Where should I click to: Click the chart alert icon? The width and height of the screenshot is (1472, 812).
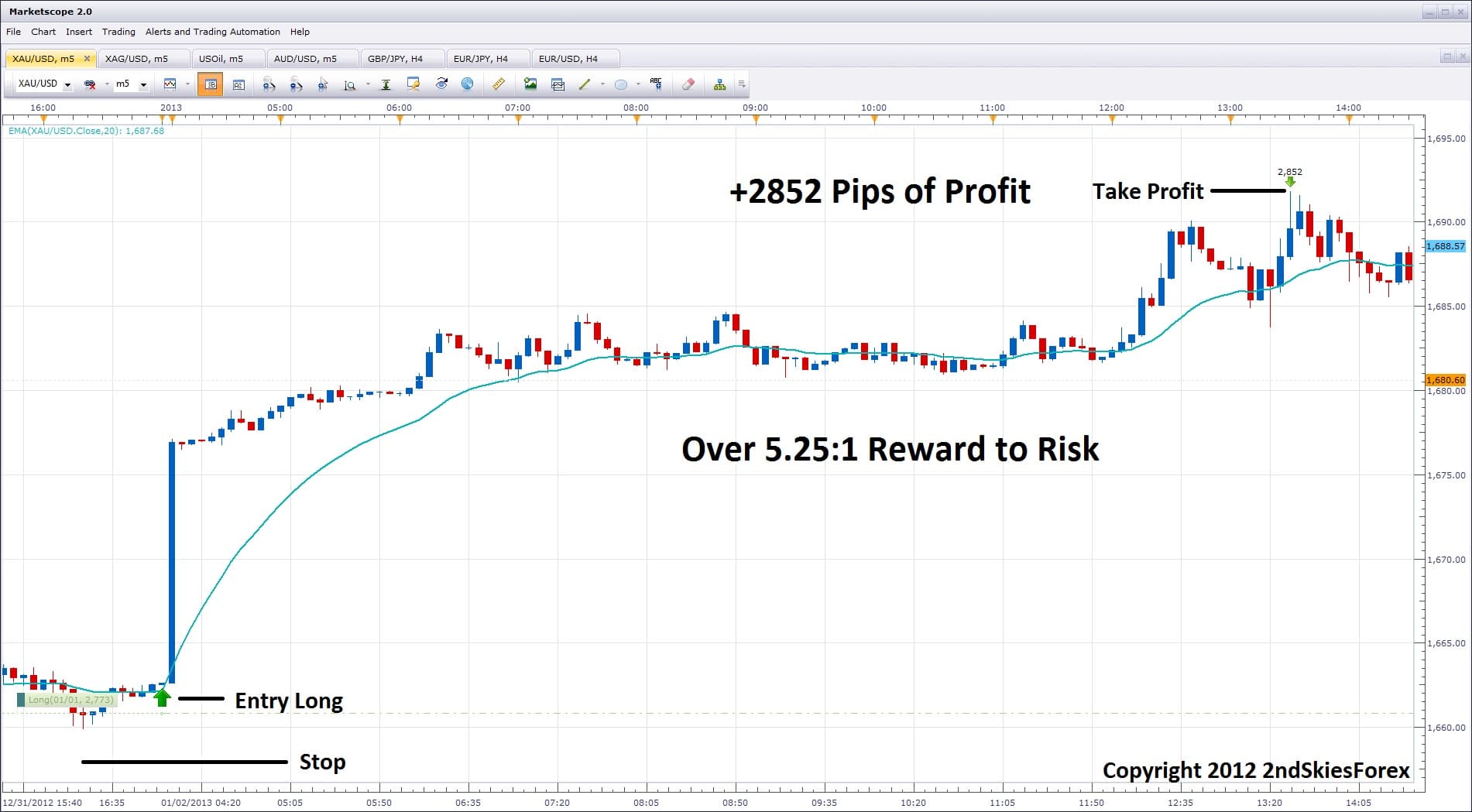point(413,84)
